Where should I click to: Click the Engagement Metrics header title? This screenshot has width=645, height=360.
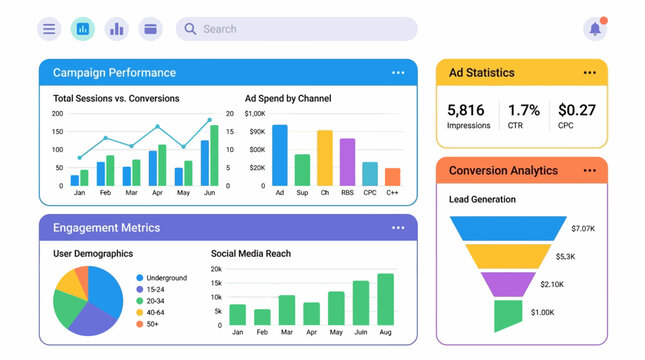tap(106, 228)
